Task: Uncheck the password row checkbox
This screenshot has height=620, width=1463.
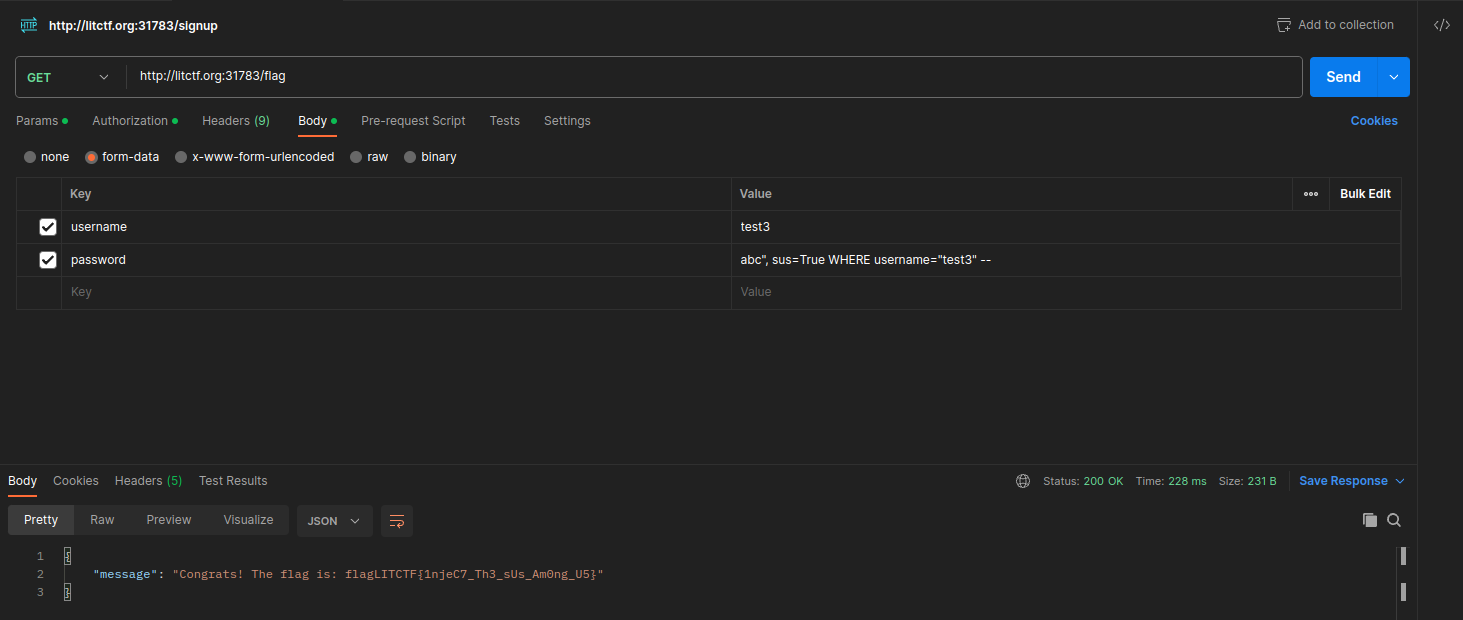Action: (48, 260)
